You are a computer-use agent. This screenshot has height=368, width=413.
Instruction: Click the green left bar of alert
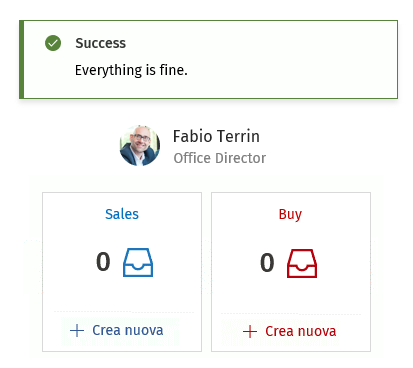[x=21, y=59]
